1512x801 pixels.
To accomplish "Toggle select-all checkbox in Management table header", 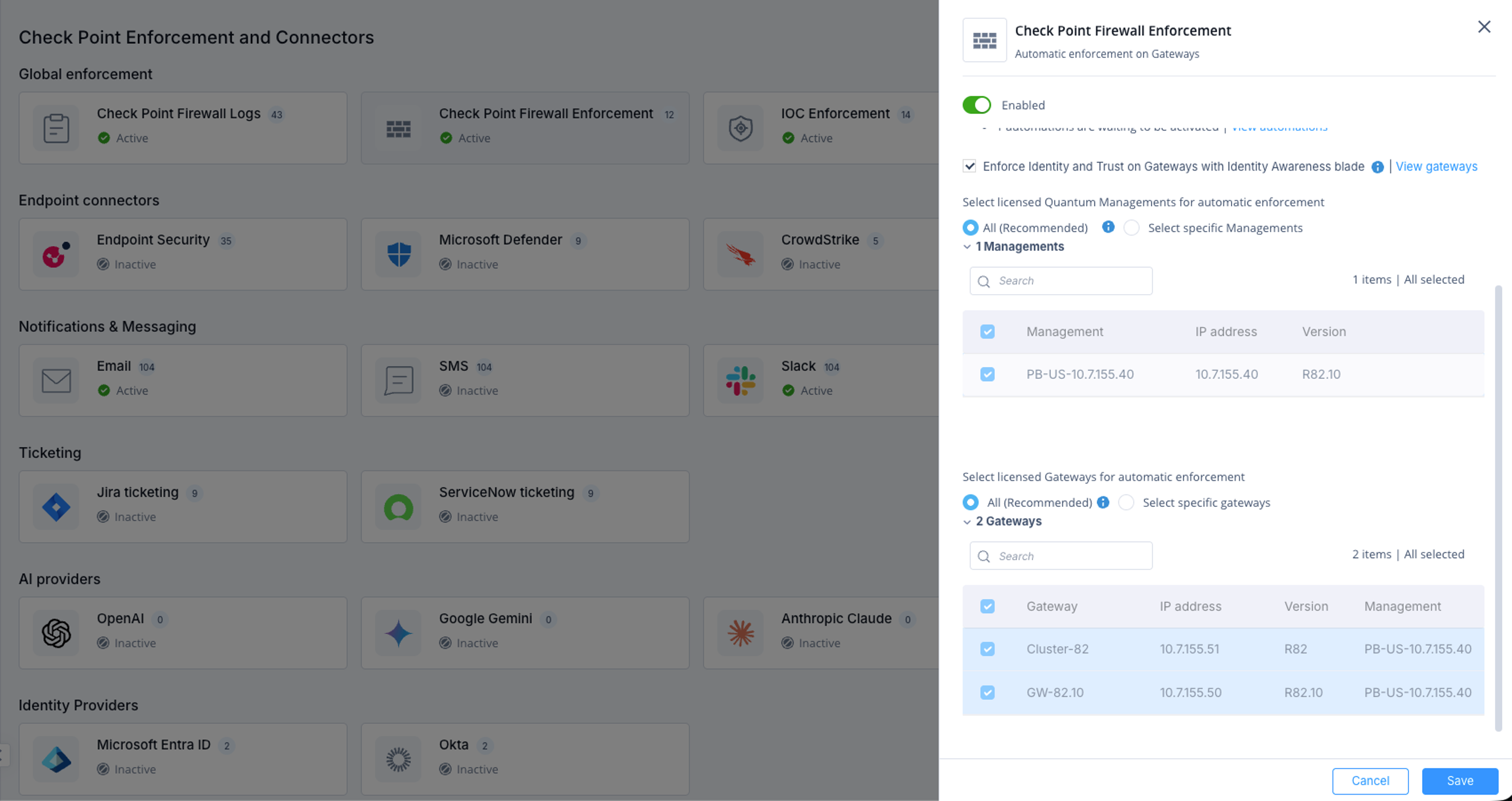I will point(988,332).
